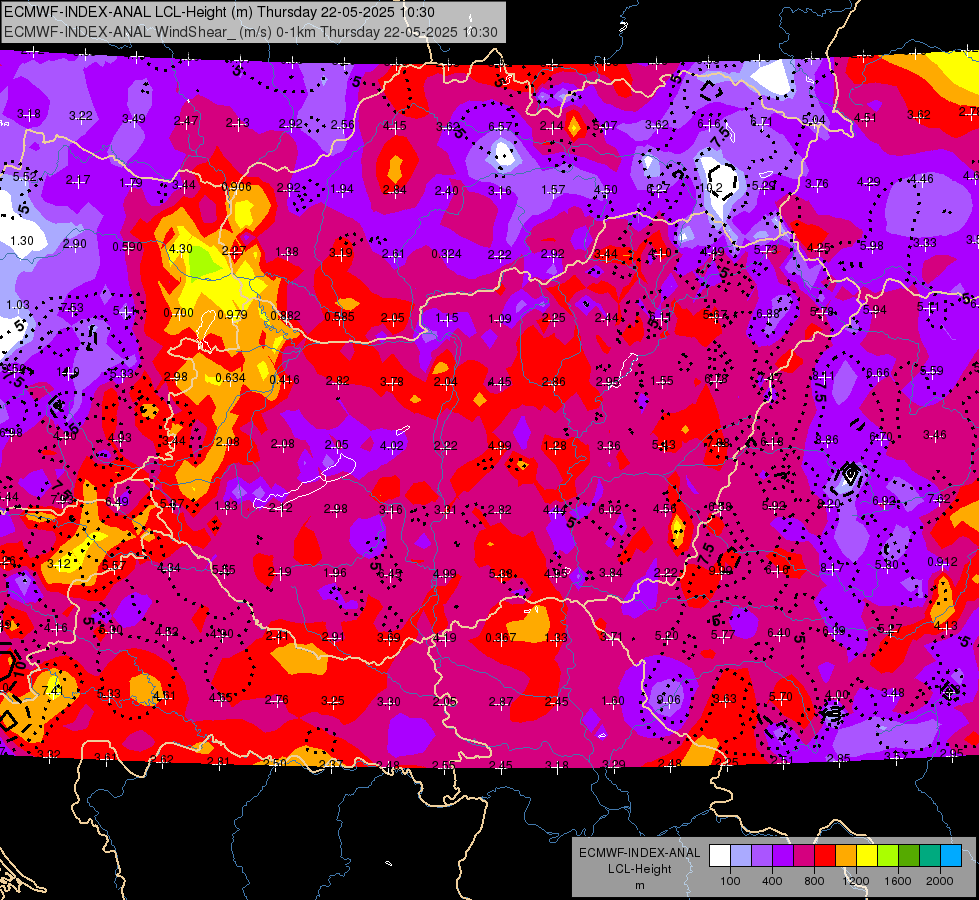
Task: Click the orange legend swatch
Action: (x=846, y=856)
